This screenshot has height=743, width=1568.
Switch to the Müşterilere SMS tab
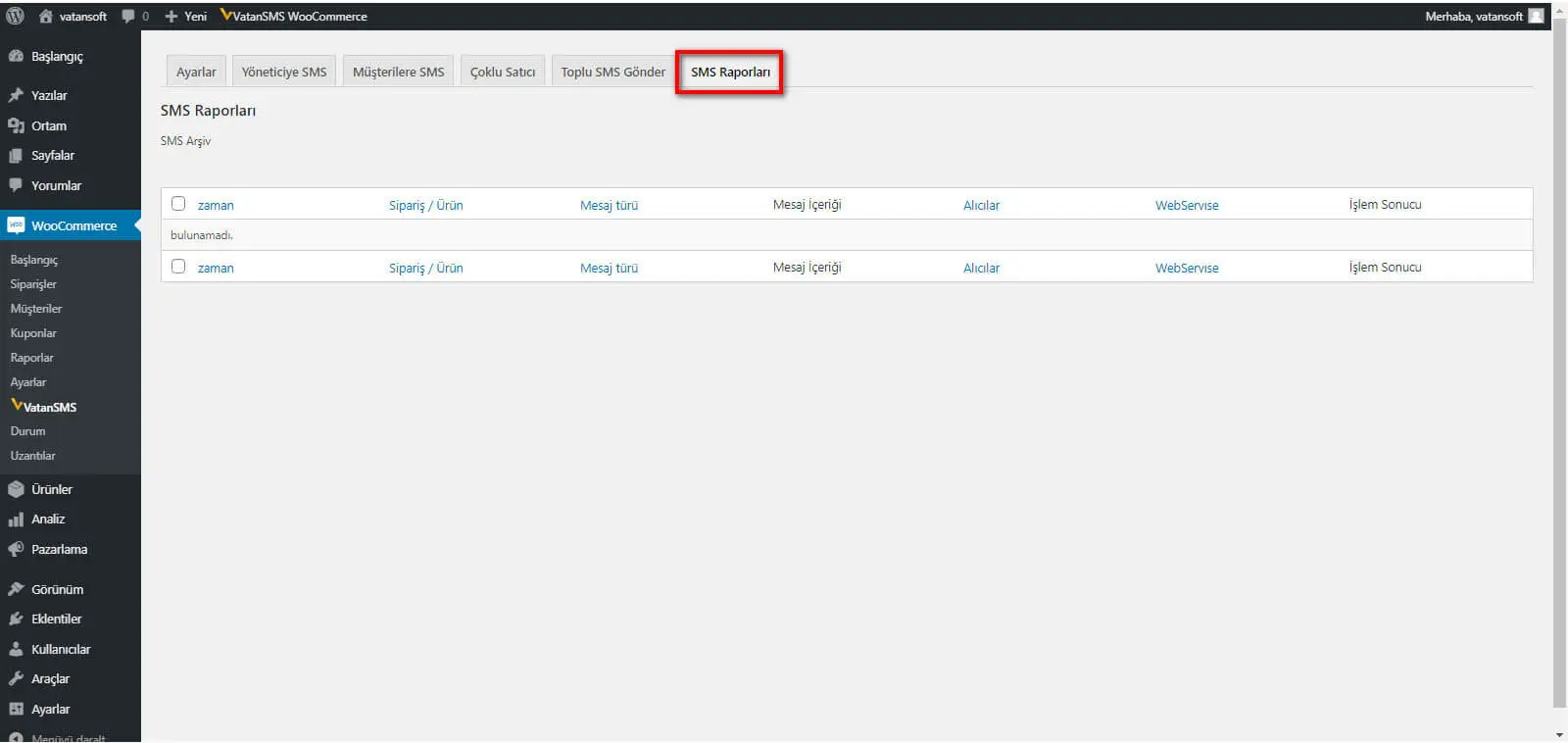click(398, 72)
